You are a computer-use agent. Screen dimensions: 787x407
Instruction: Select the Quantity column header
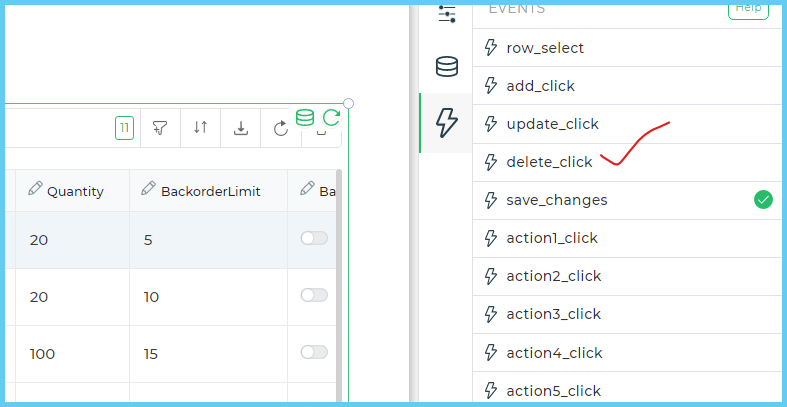click(x=72, y=191)
